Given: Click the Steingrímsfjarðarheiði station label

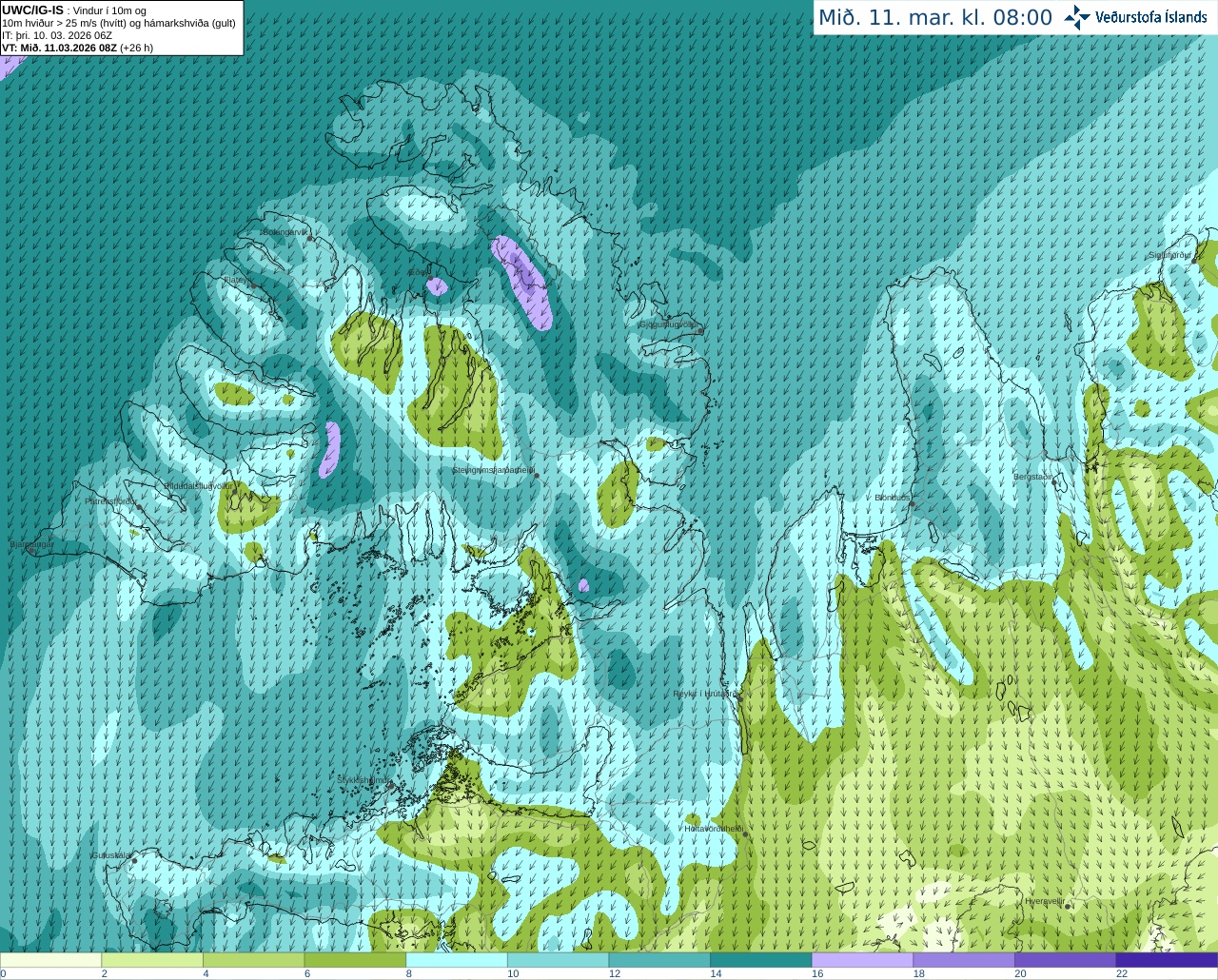Looking at the screenshot, I should 492,470.
